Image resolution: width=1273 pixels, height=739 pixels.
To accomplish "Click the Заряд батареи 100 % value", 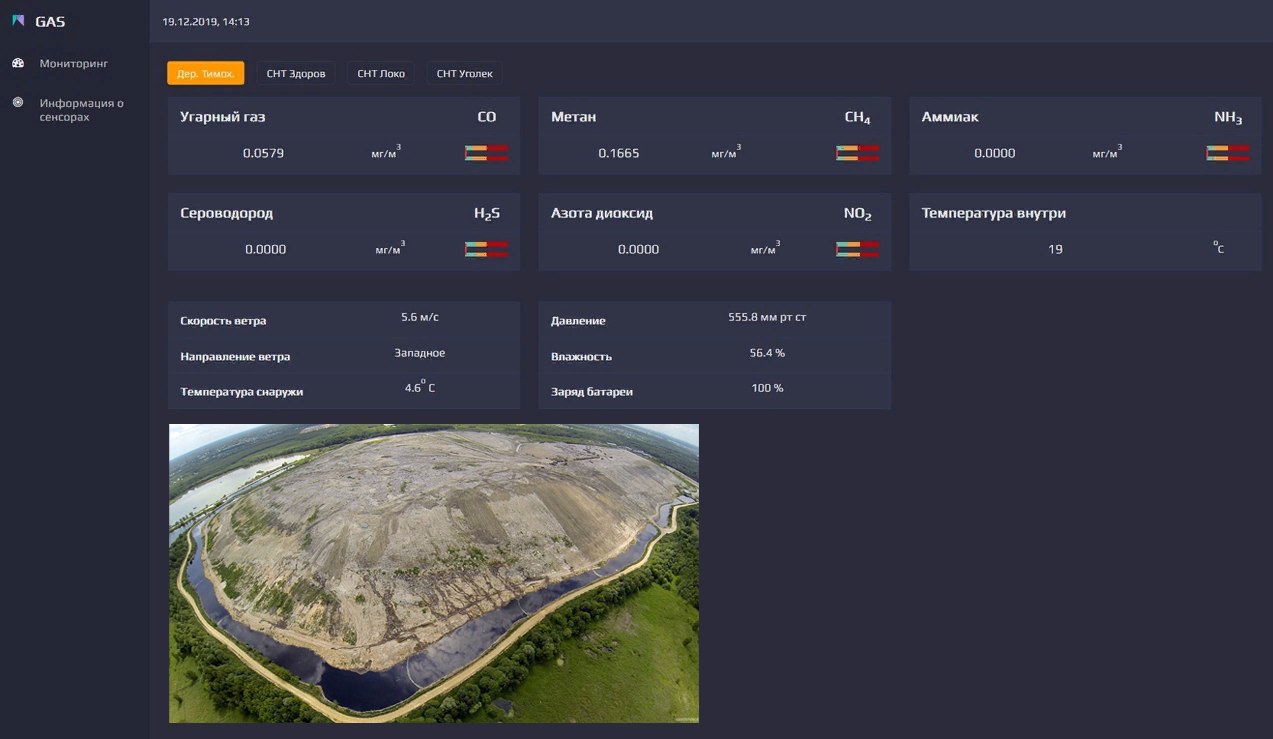I will click(767, 388).
